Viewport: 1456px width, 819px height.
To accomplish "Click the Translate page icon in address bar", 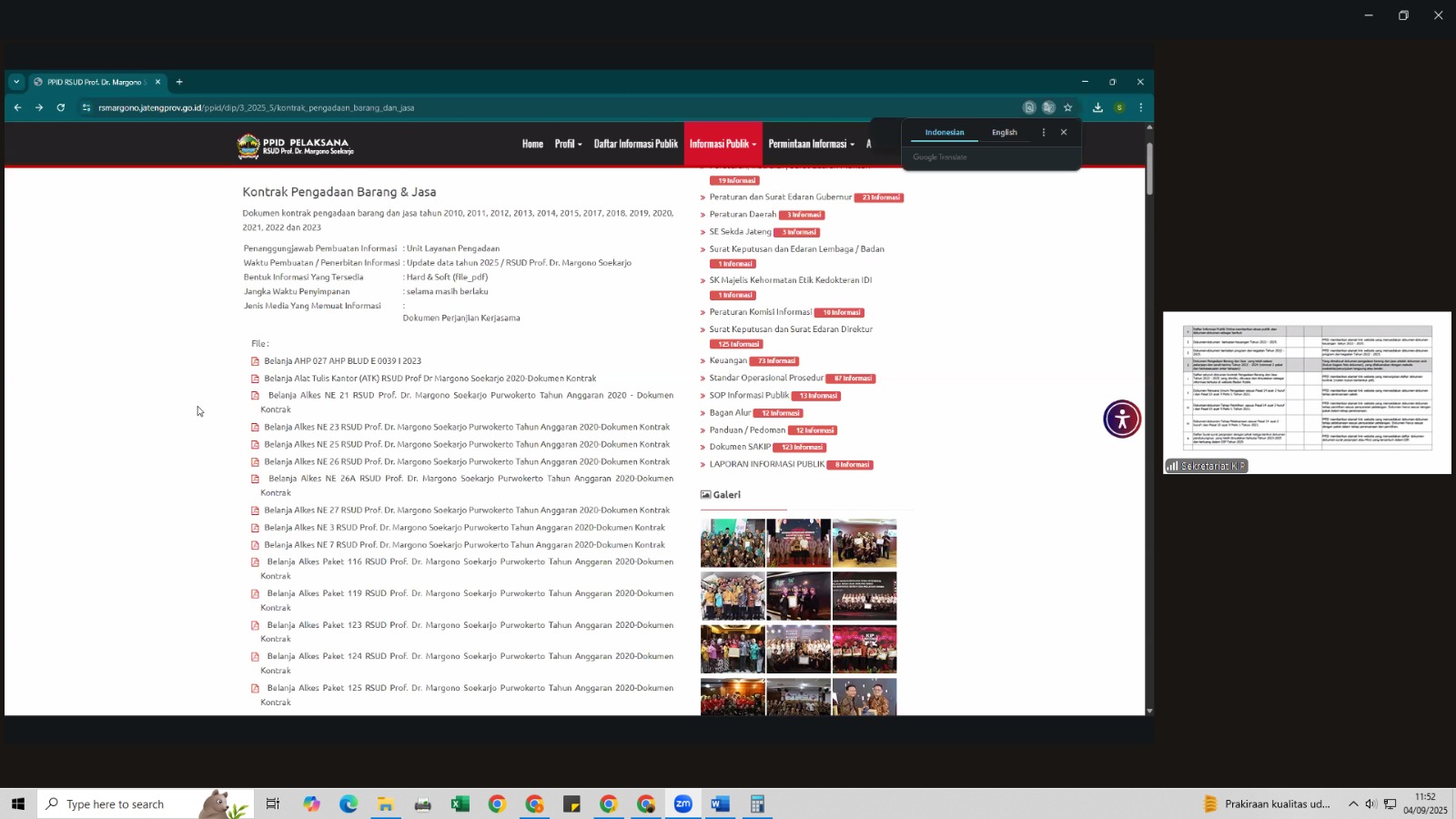I will coord(1048,107).
